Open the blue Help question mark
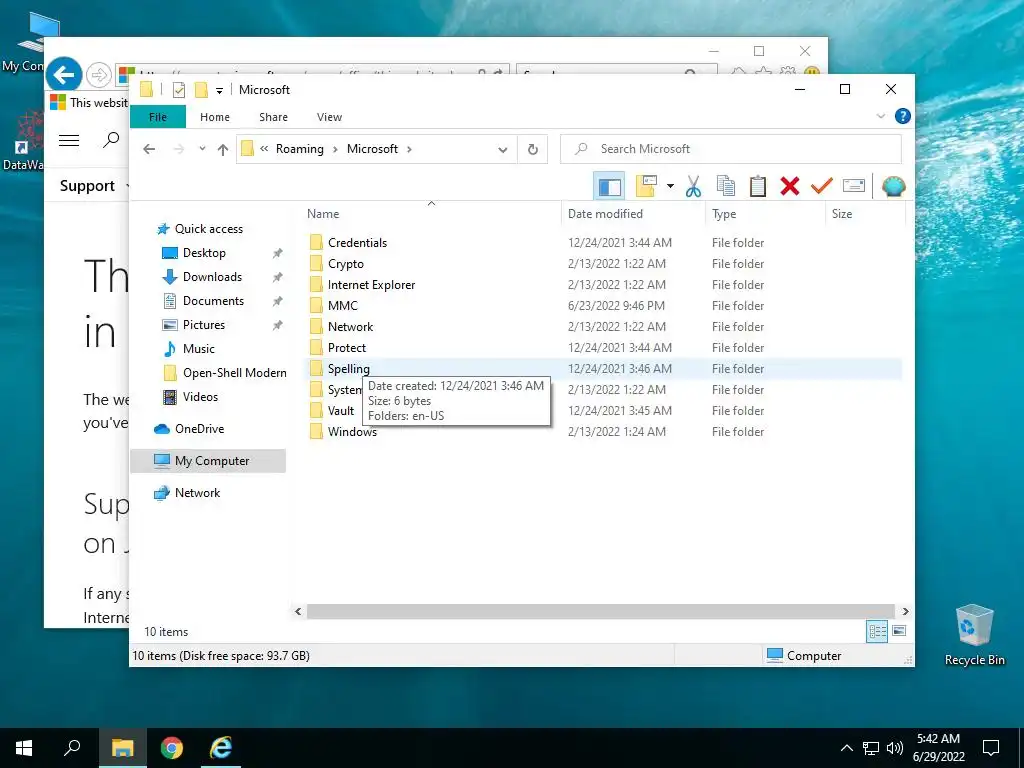1024x768 pixels. coord(903,116)
